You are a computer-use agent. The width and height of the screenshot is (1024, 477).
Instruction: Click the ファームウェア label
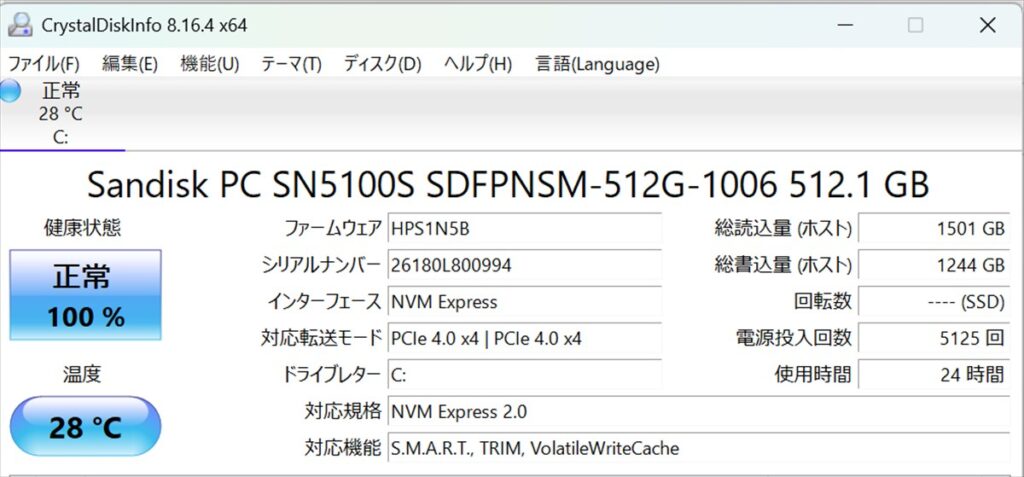(x=332, y=229)
